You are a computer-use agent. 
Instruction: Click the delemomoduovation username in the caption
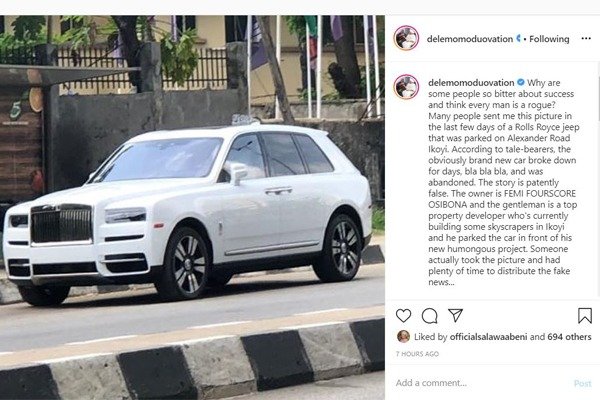(x=471, y=83)
